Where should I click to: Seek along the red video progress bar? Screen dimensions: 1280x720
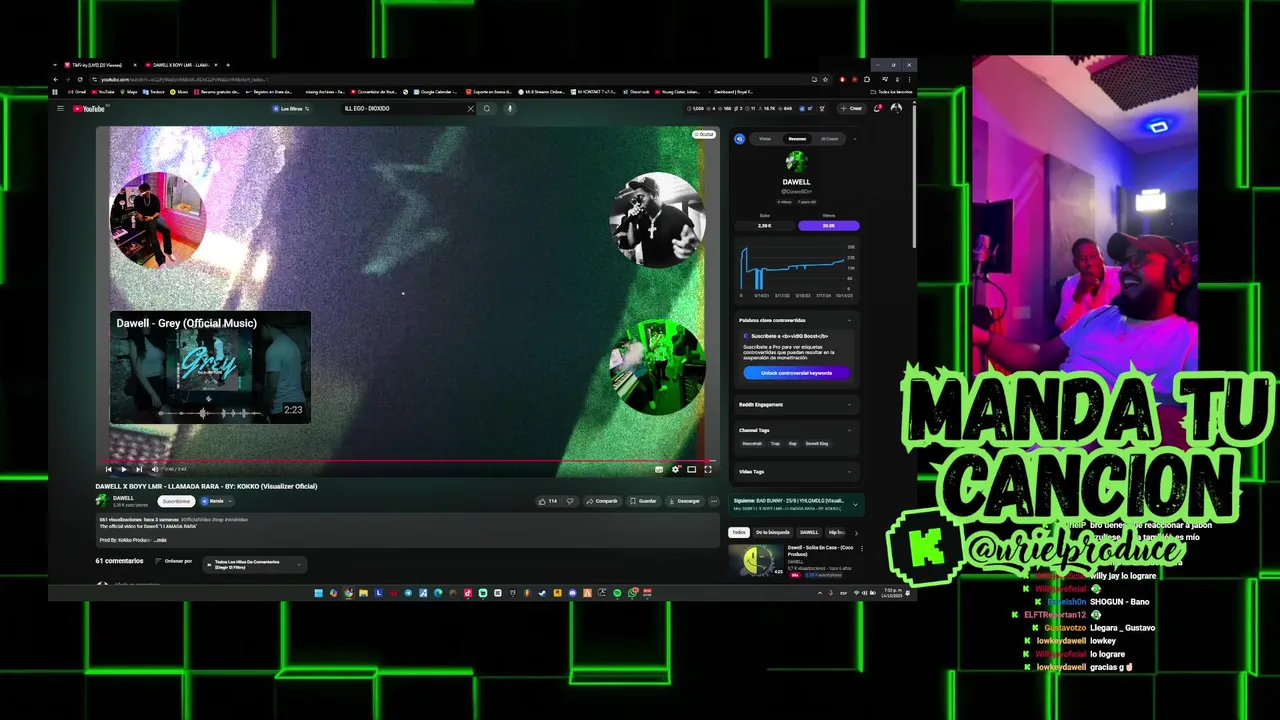pos(406,461)
